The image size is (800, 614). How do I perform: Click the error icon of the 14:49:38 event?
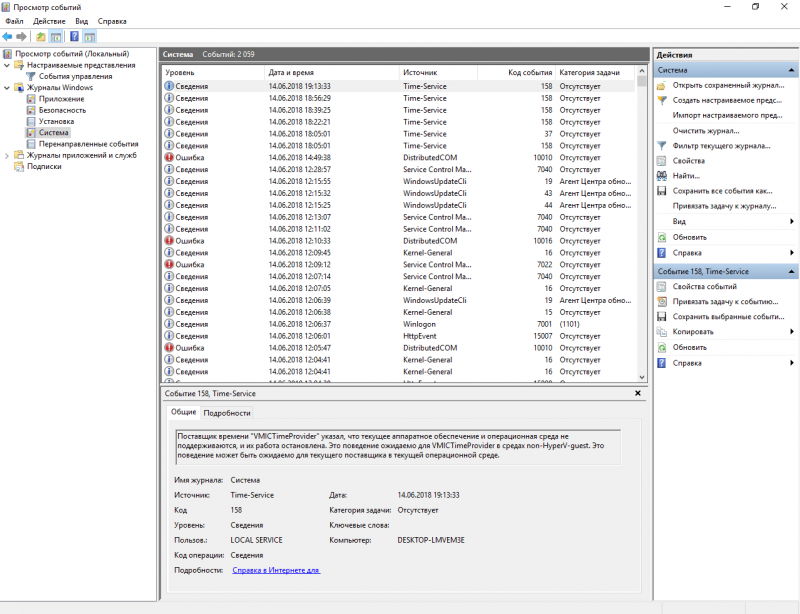[169, 158]
